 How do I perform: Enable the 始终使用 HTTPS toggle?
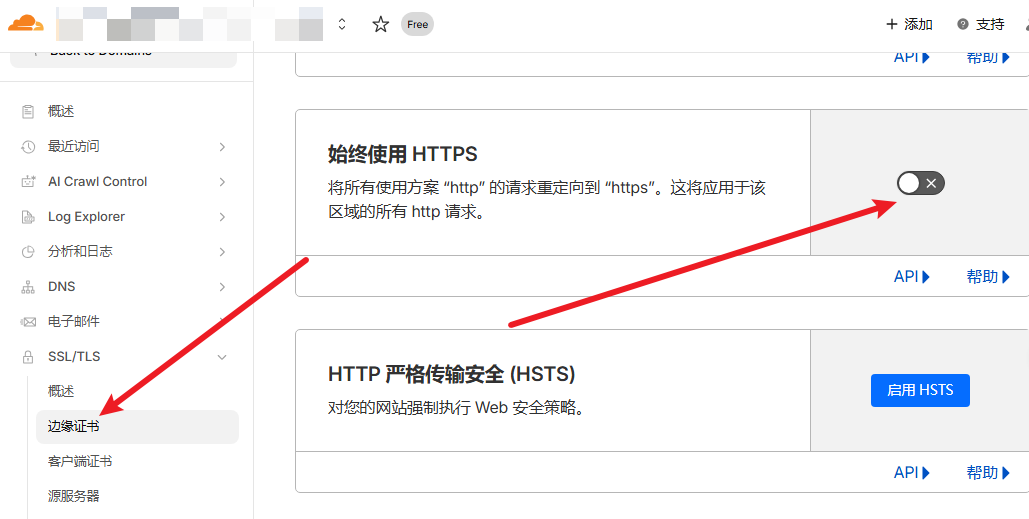tap(920, 183)
